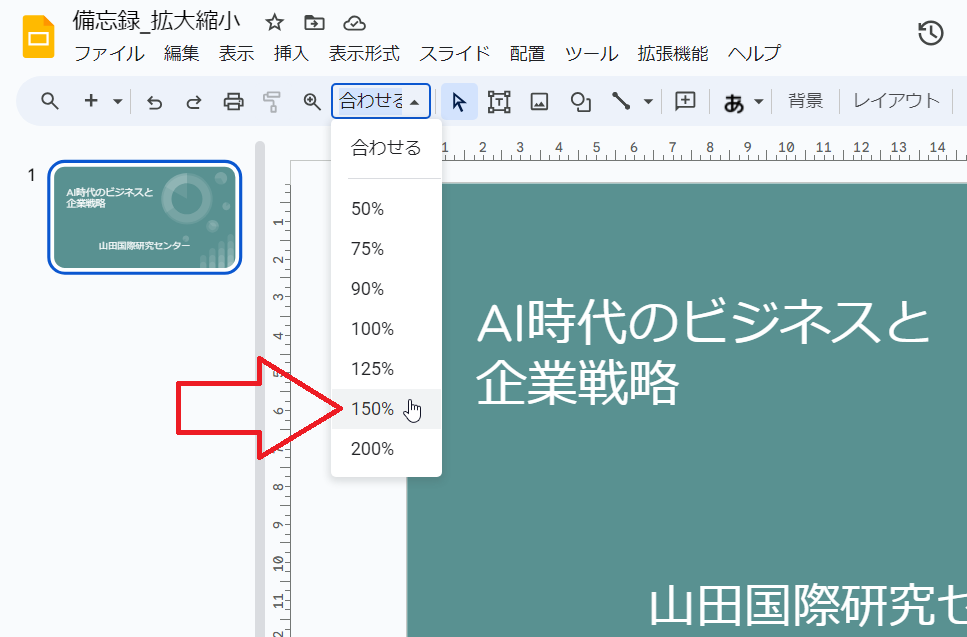Open the shapes tool icon
Screen dimensions: 967x637
580,102
